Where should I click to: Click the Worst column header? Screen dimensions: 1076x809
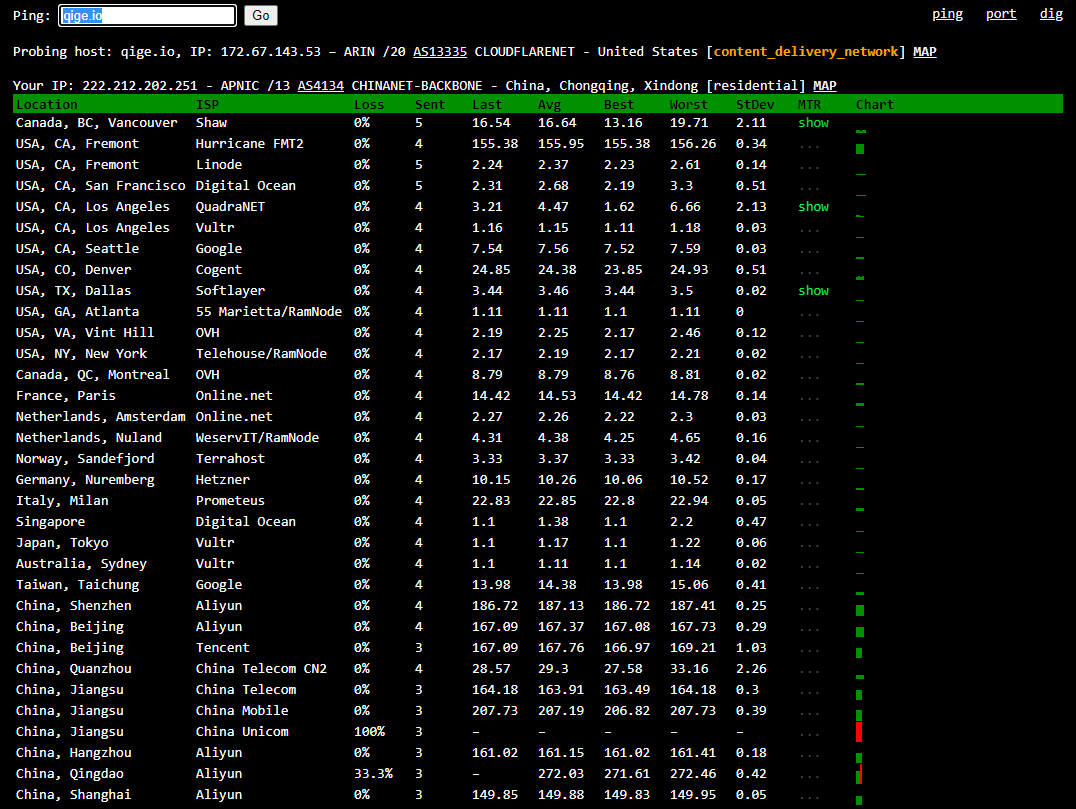[x=688, y=104]
